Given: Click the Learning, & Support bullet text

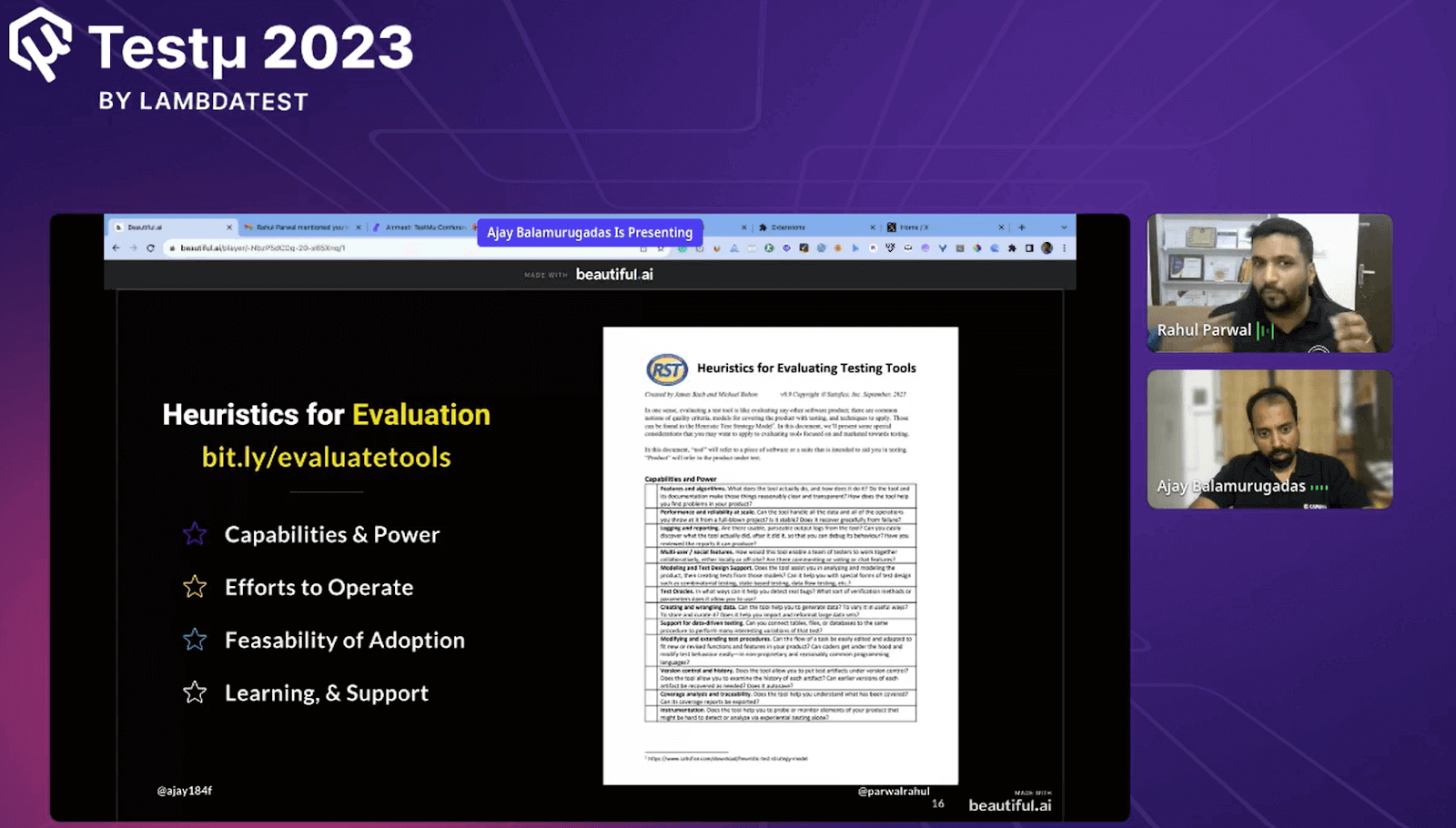Looking at the screenshot, I should coord(327,692).
